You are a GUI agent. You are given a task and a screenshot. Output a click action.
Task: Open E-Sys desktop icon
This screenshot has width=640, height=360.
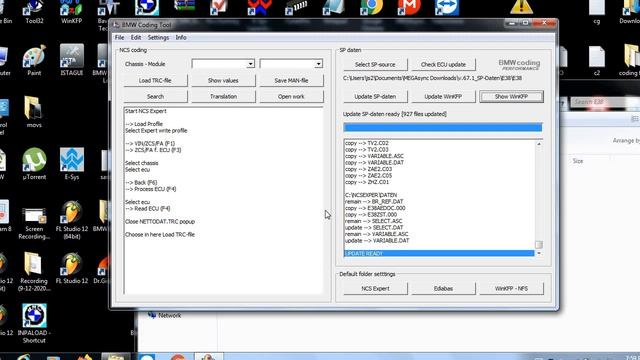tap(72, 164)
